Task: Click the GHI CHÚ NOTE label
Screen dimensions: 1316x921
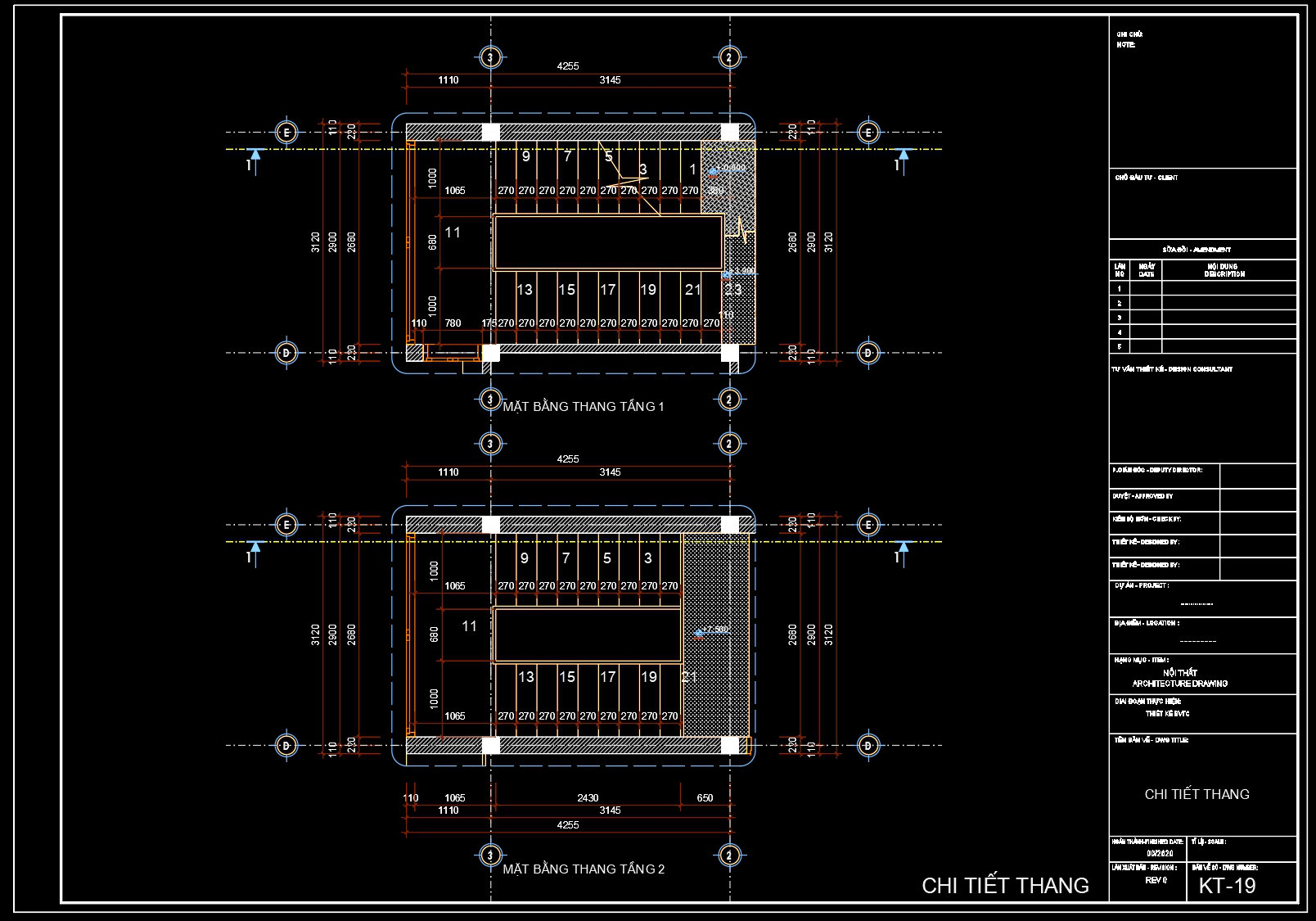Action: 1129,39
